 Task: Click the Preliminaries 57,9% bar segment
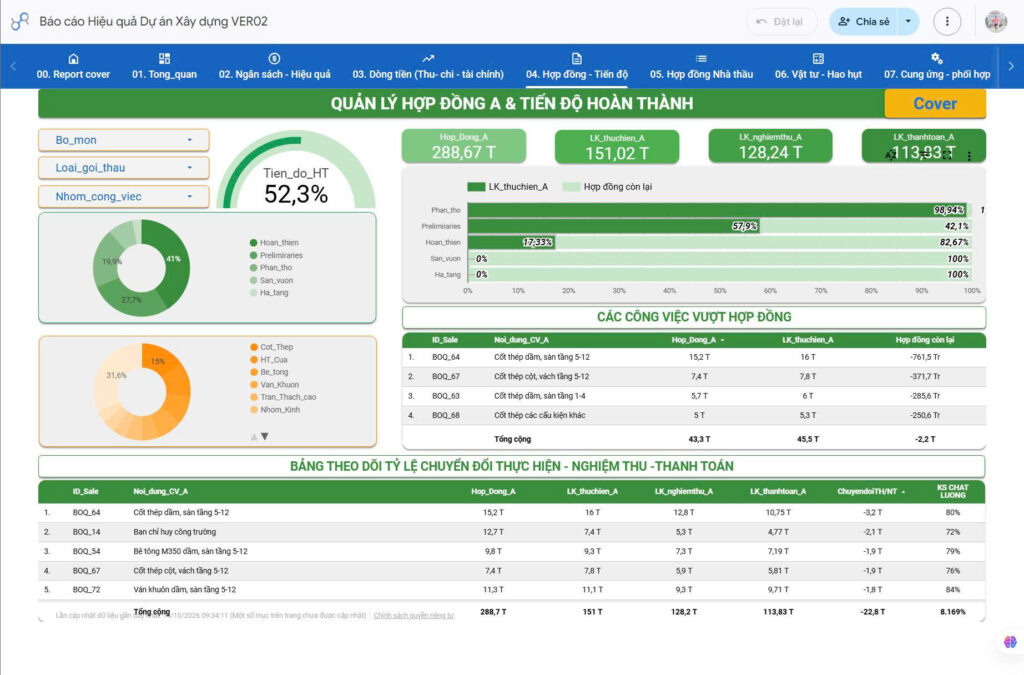[x=613, y=226]
